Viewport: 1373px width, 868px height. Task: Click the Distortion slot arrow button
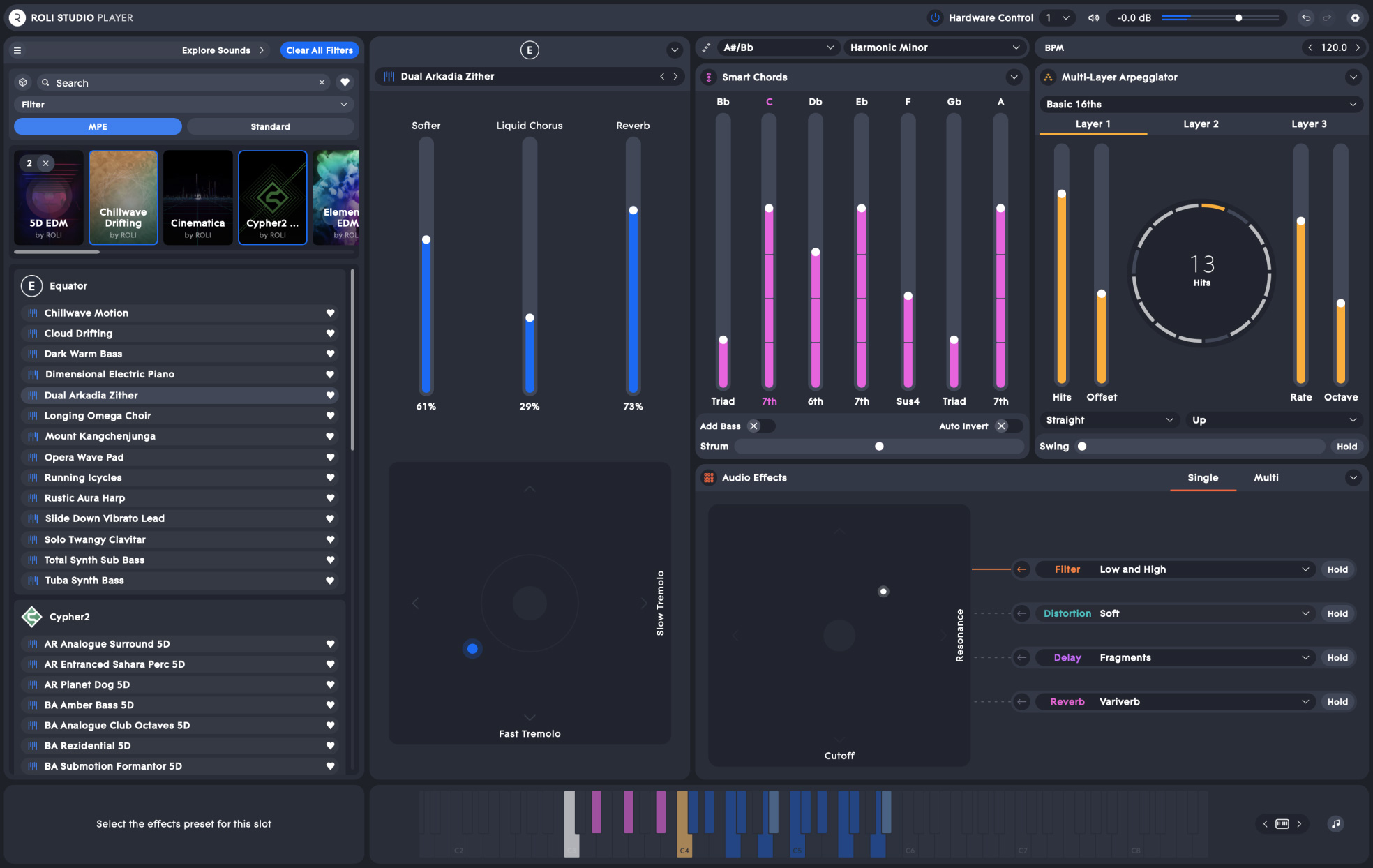coord(1021,613)
